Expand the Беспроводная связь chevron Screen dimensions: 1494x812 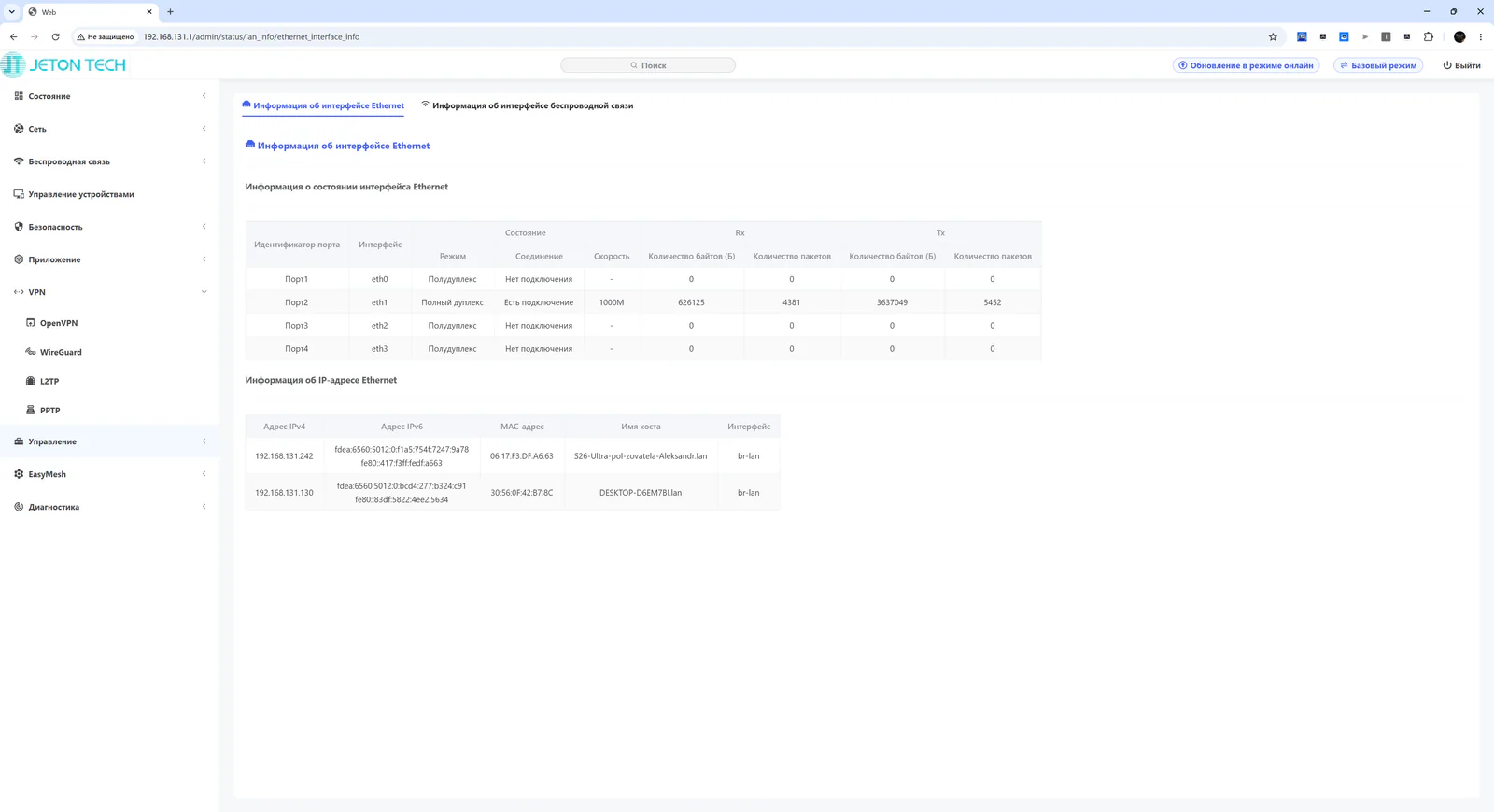coord(204,161)
